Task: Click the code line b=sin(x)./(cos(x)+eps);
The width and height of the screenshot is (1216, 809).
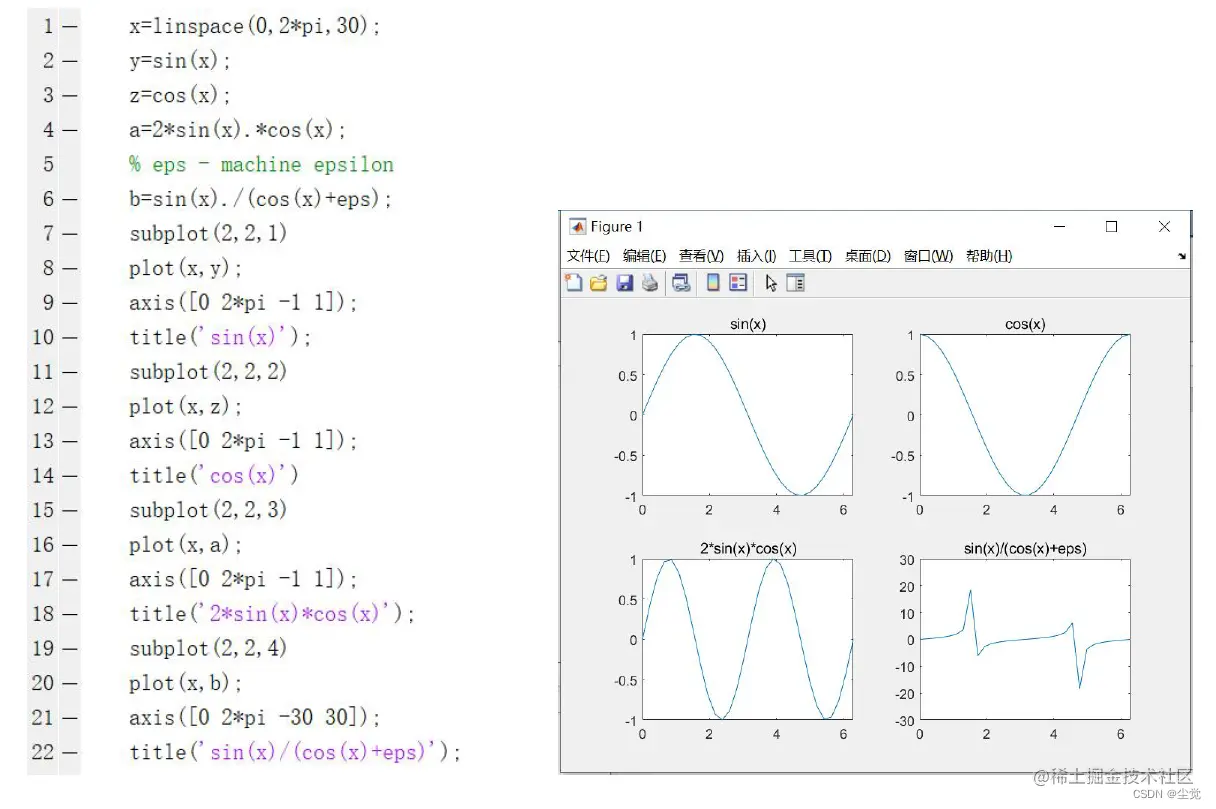Action: coord(261,199)
